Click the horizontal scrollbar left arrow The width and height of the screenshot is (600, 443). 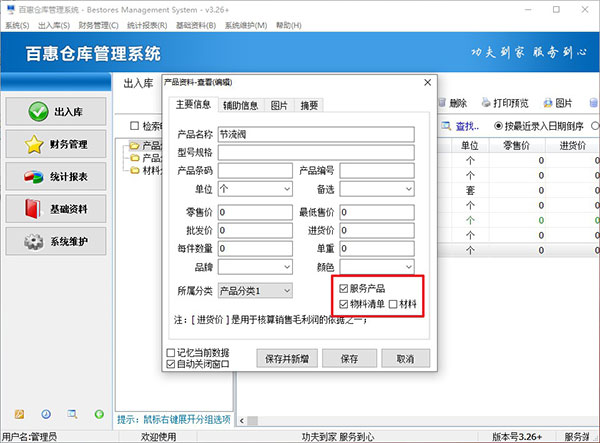pos(242,421)
